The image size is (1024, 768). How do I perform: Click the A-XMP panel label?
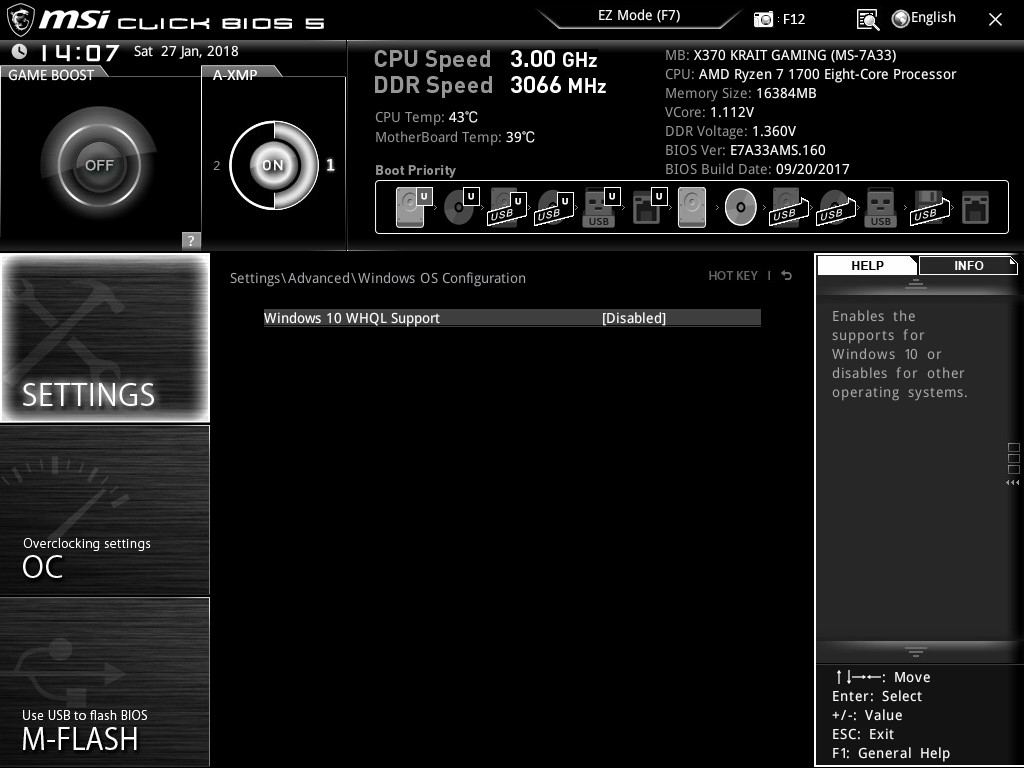[234, 74]
